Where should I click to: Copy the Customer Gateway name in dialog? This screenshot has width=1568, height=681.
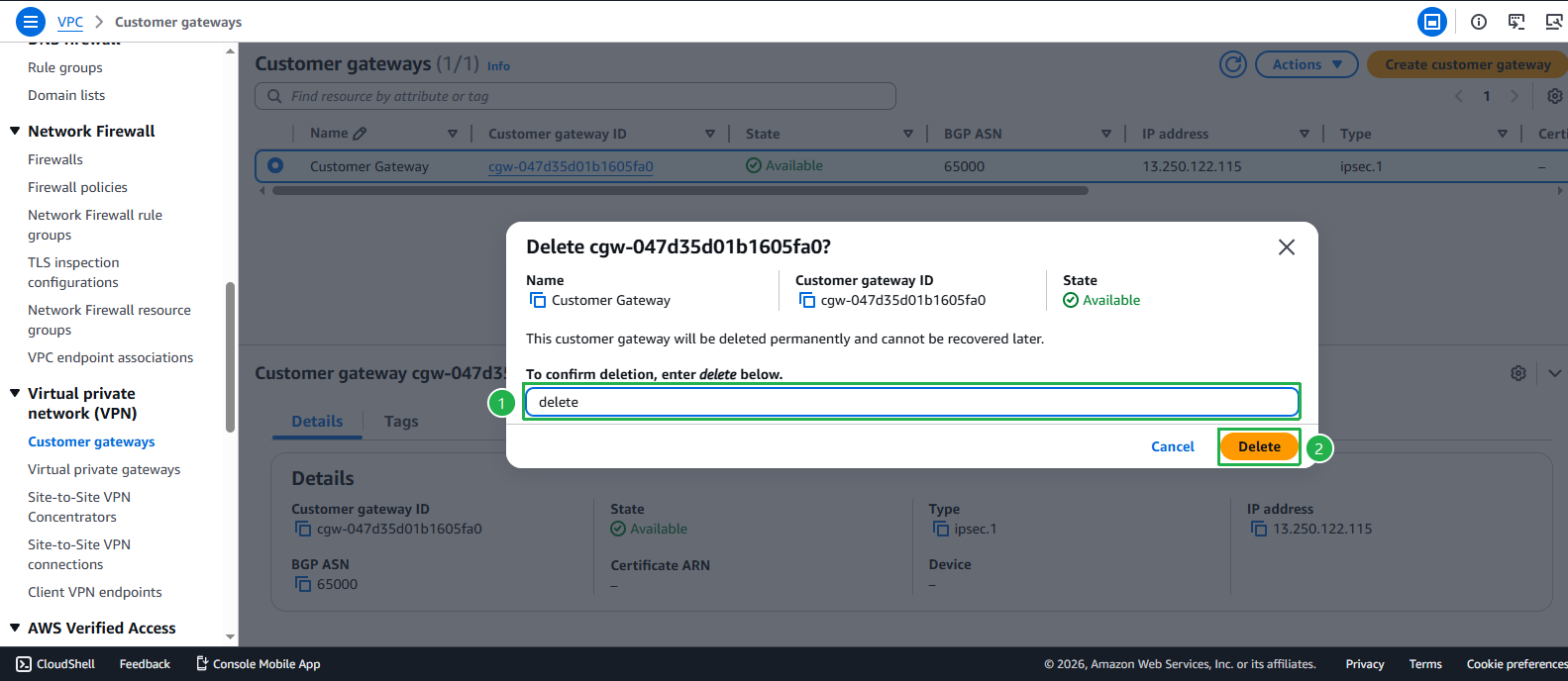point(538,300)
